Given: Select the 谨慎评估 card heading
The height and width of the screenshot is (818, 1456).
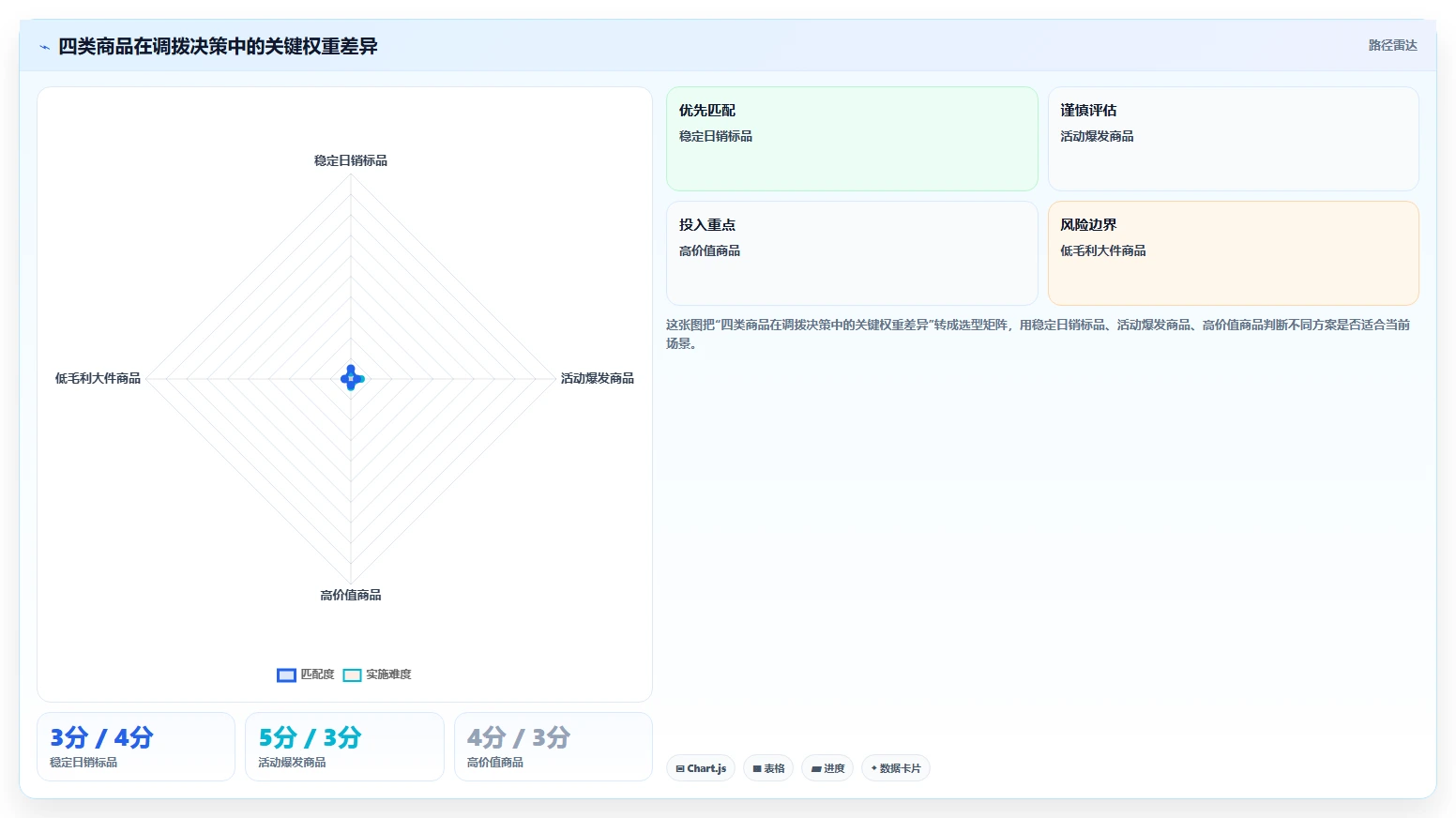Looking at the screenshot, I should (1088, 110).
